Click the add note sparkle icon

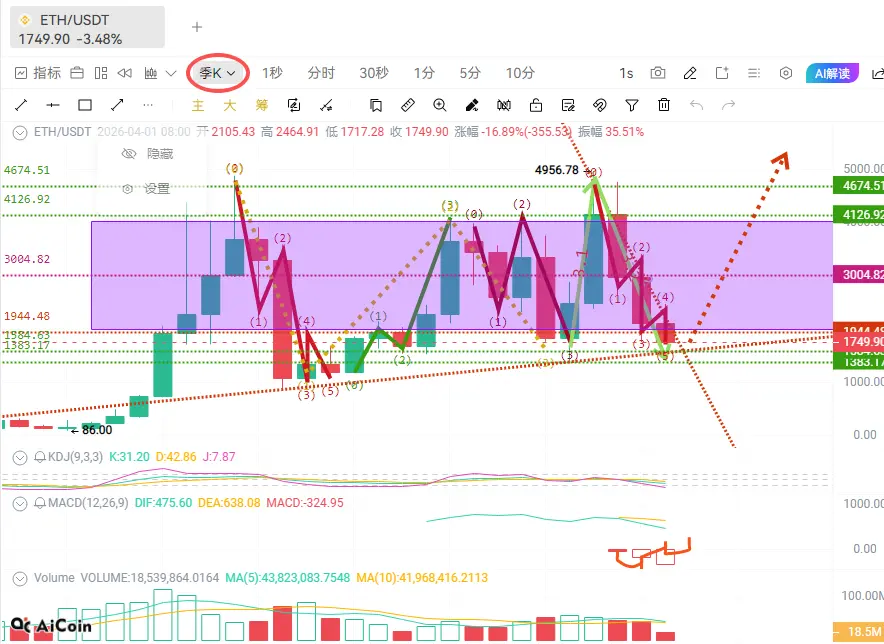722,73
